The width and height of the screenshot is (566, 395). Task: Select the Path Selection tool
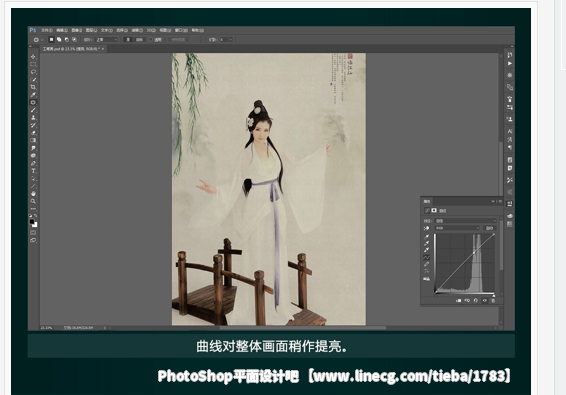click(x=33, y=178)
